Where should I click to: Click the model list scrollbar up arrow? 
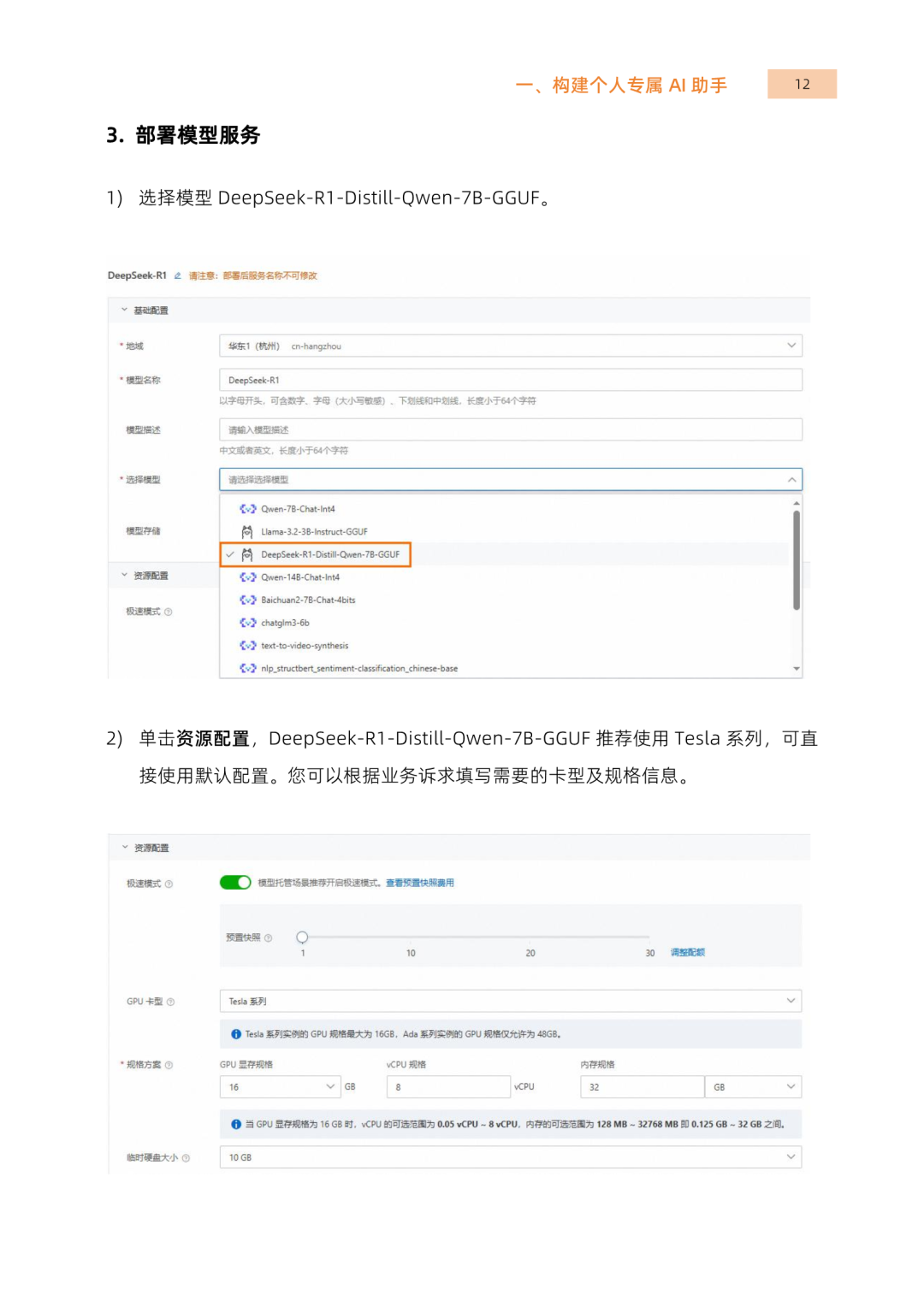(x=797, y=504)
